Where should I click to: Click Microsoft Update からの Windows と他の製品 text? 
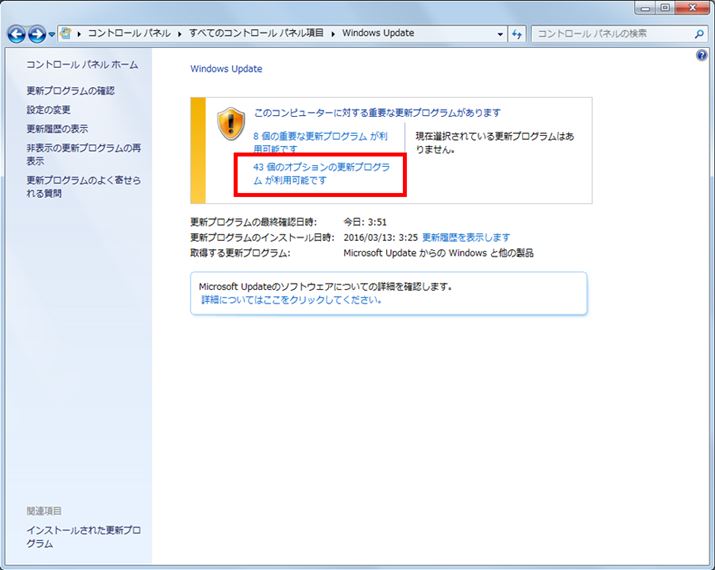pos(438,253)
